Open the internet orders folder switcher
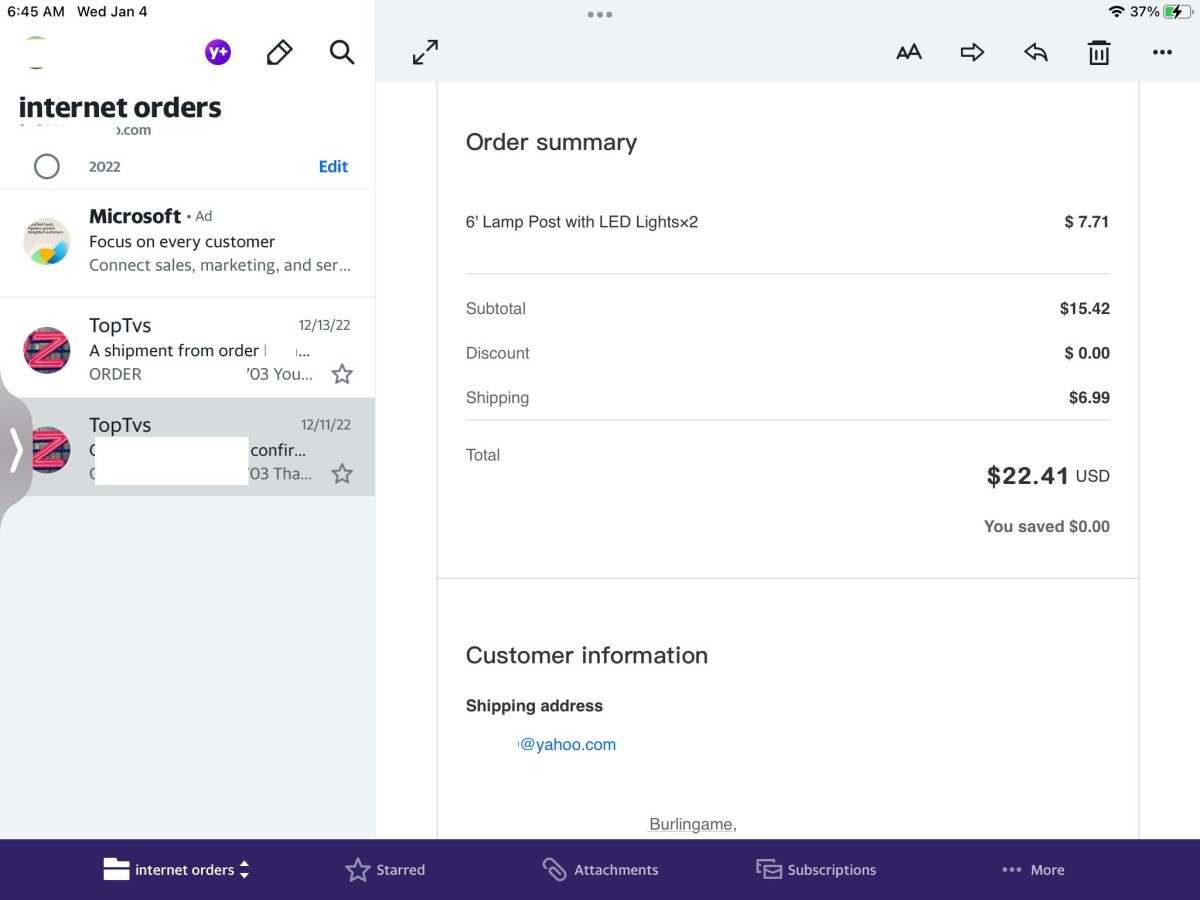The height and width of the screenshot is (900, 1200). click(x=176, y=870)
